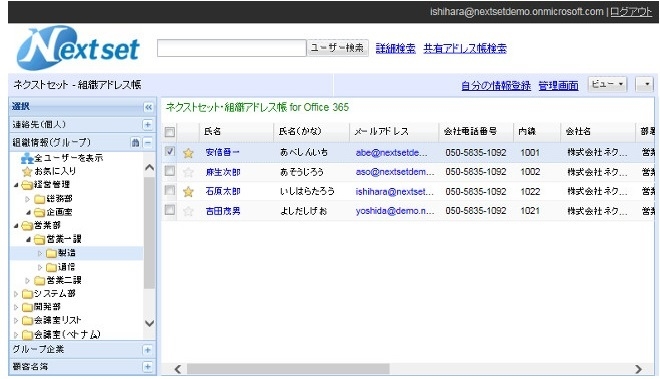Click the システム部 folder icon
The height and width of the screenshot is (379, 660).
click(28, 294)
